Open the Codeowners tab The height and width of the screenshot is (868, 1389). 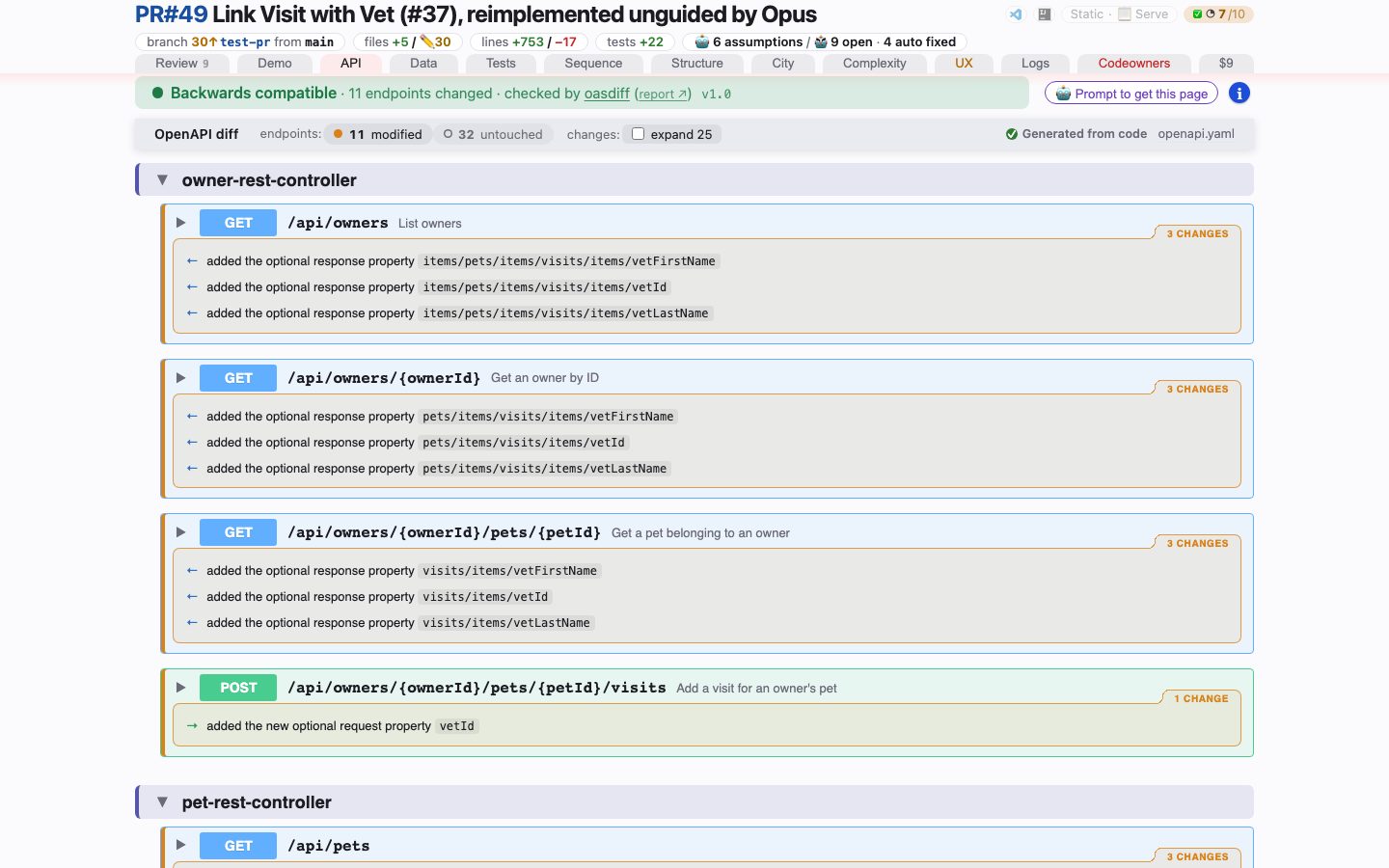click(x=1134, y=64)
